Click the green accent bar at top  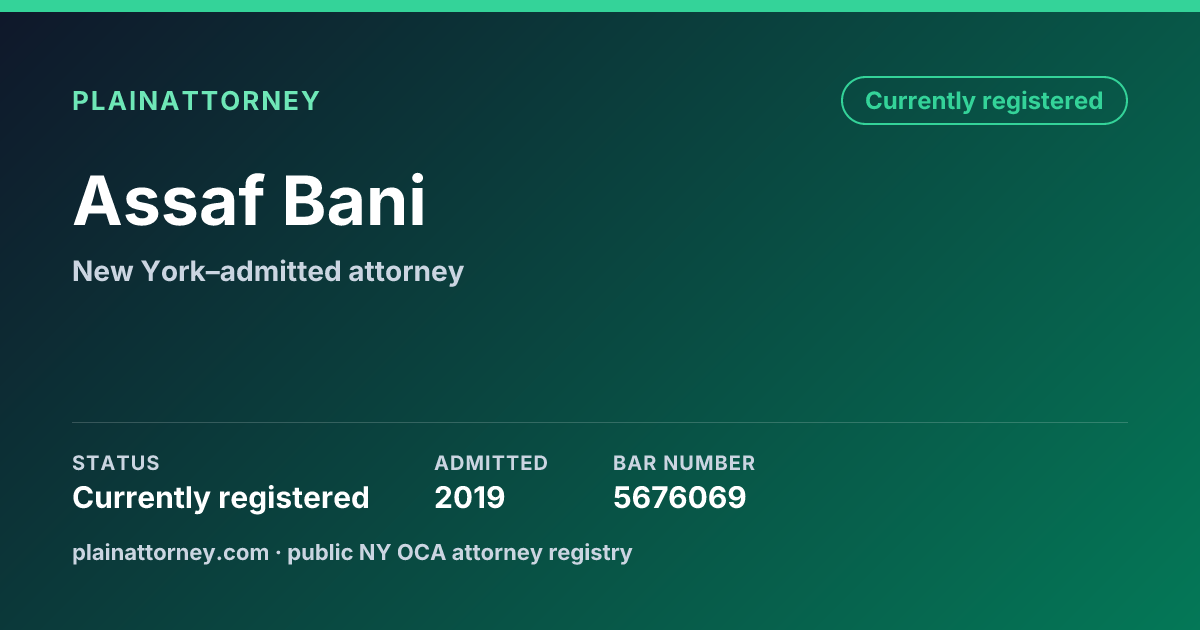tap(600, 6)
